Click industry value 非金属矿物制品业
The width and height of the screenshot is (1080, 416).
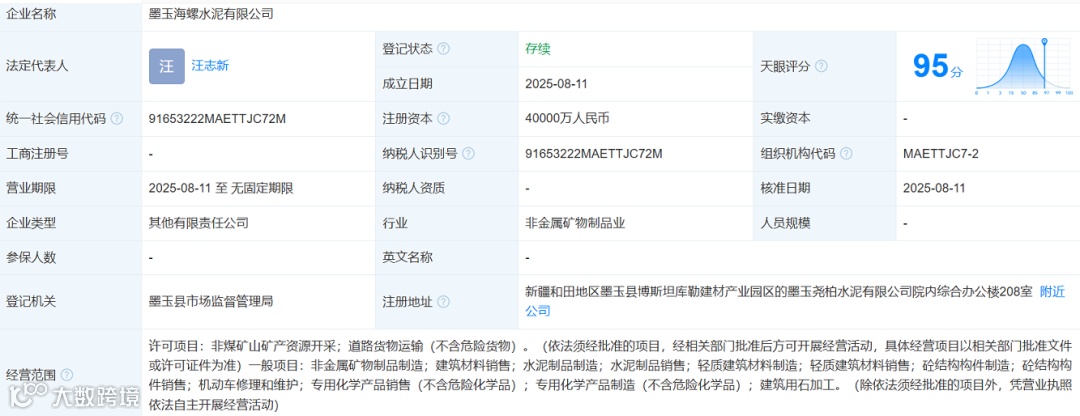[574, 222]
